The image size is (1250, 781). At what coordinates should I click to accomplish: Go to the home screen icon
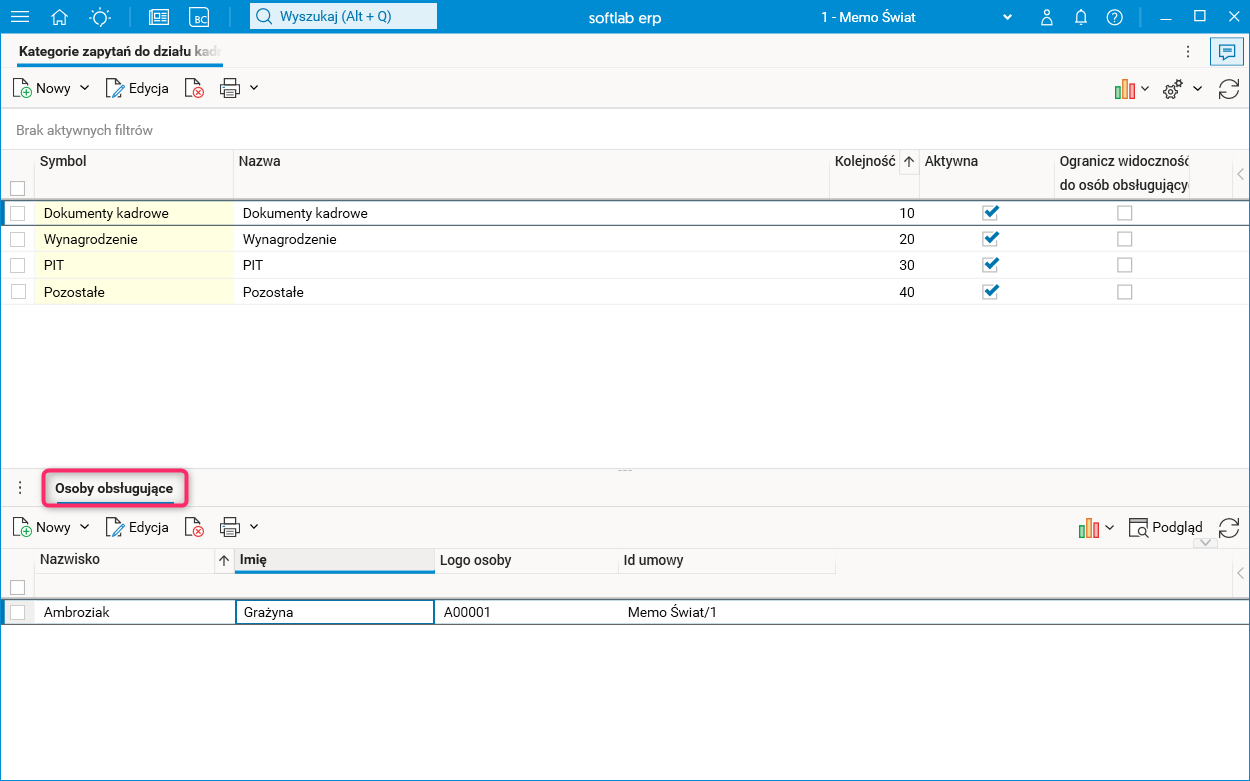(x=60, y=17)
